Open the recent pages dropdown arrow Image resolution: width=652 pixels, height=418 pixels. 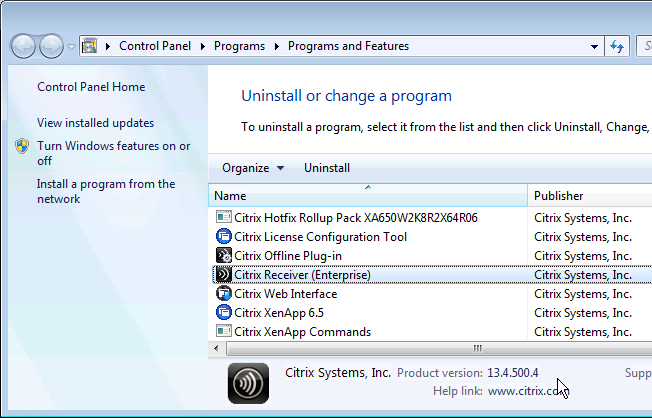point(72,47)
